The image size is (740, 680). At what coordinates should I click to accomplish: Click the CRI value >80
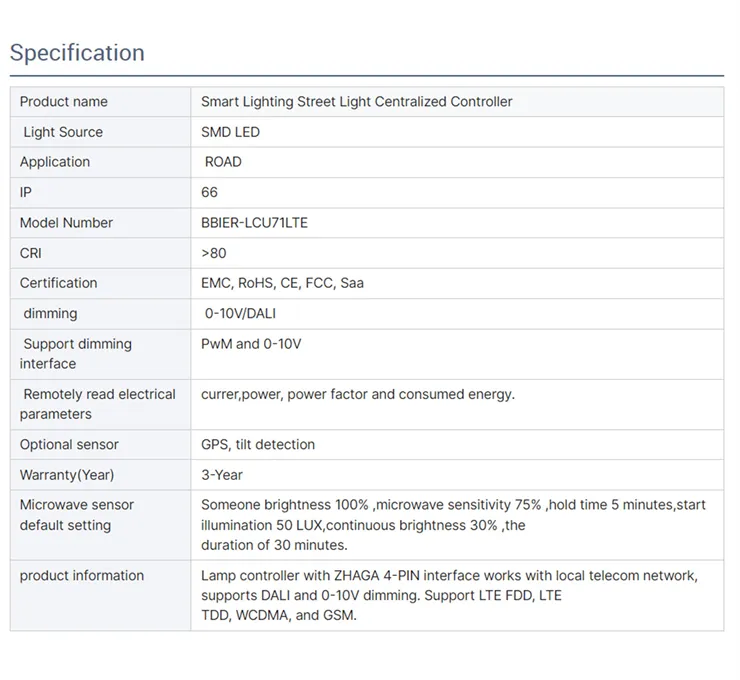(214, 253)
